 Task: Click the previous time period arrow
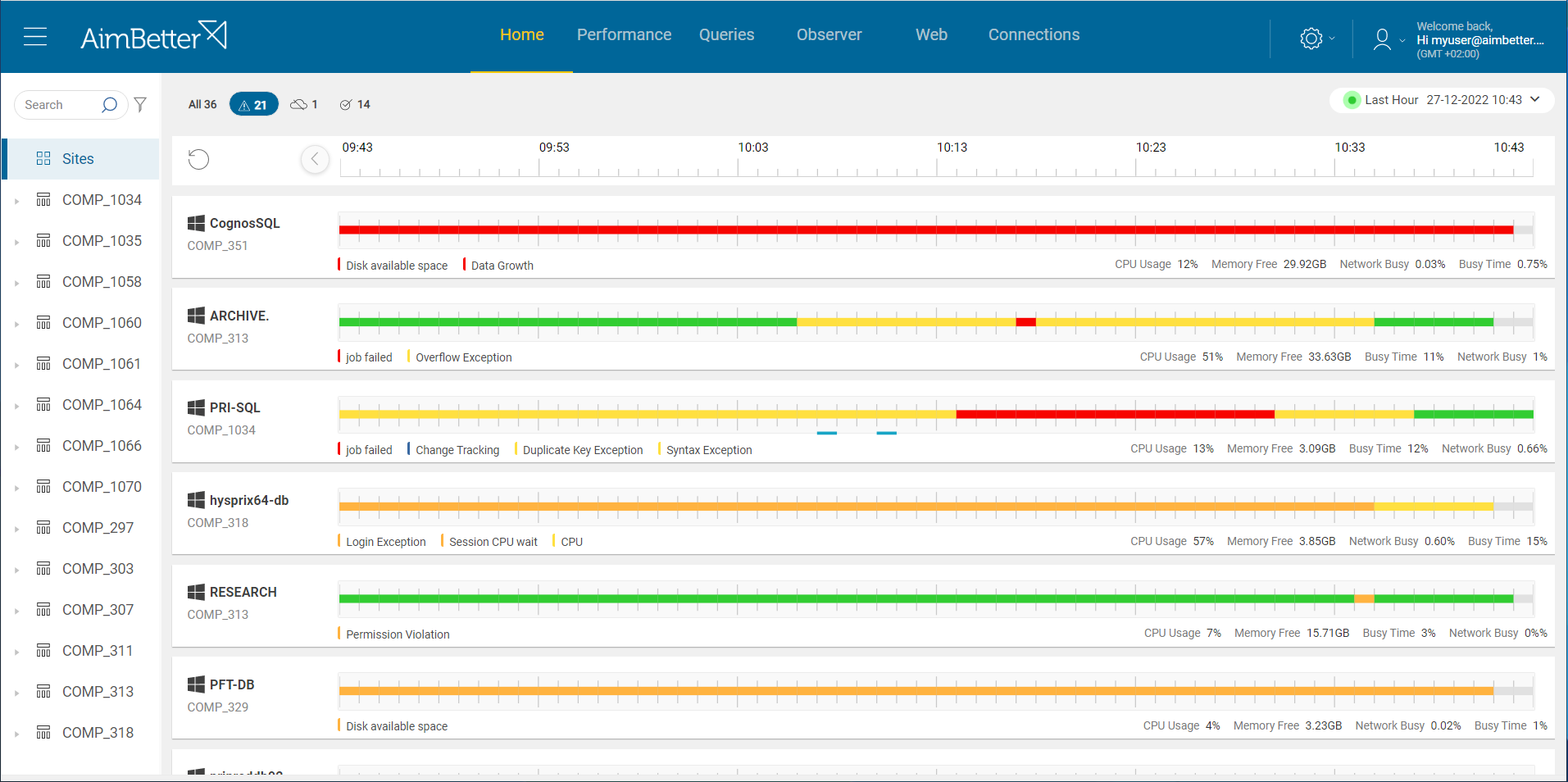(315, 159)
